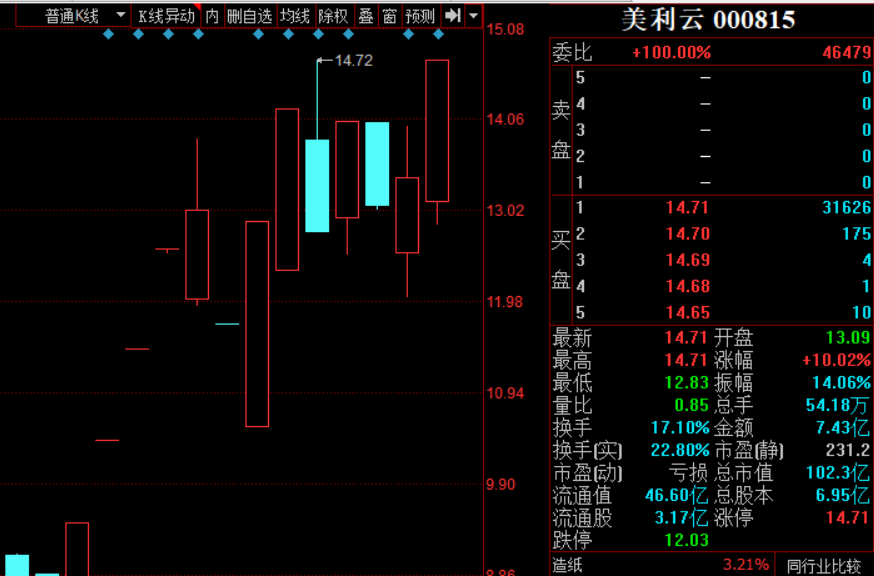Click the 14.72 high price label

click(352, 61)
